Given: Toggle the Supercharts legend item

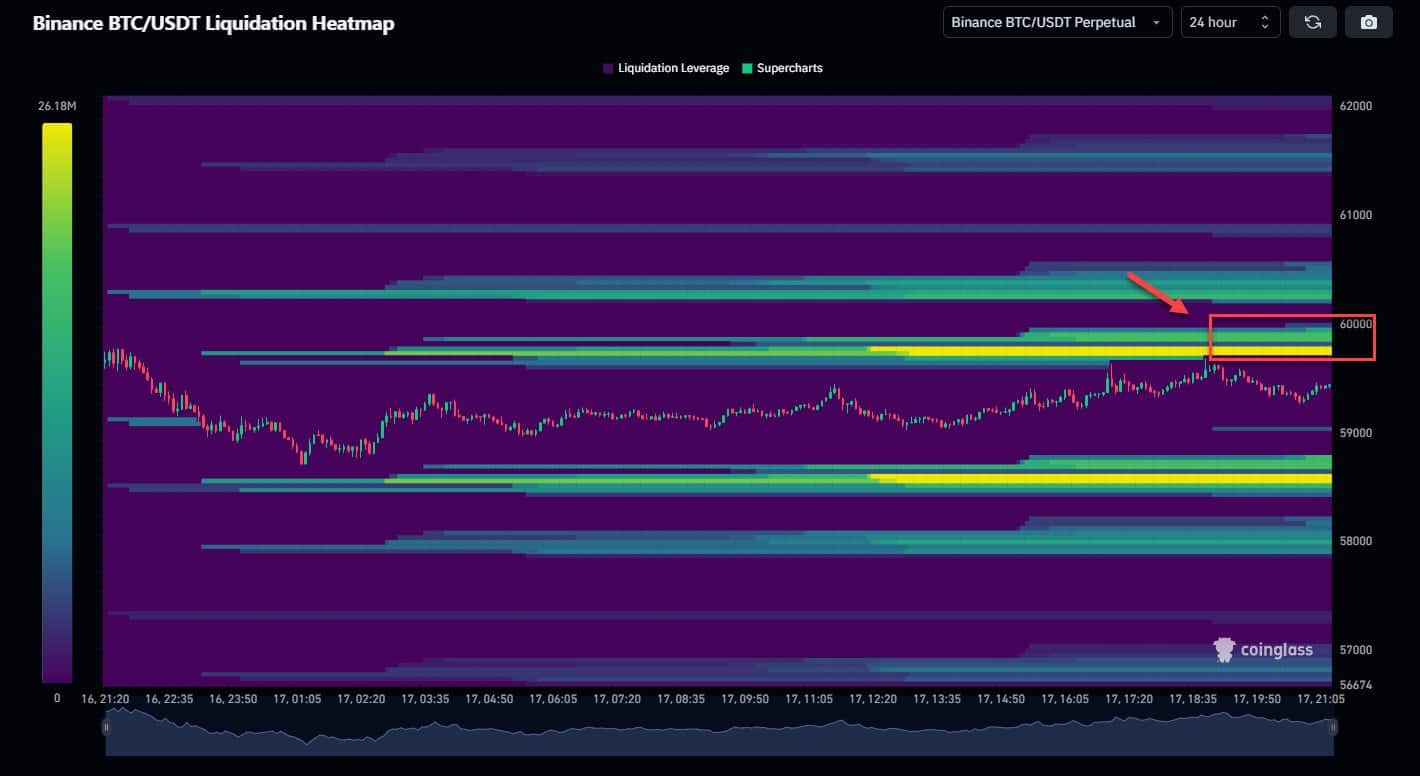Looking at the screenshot, I should [782, 68].
